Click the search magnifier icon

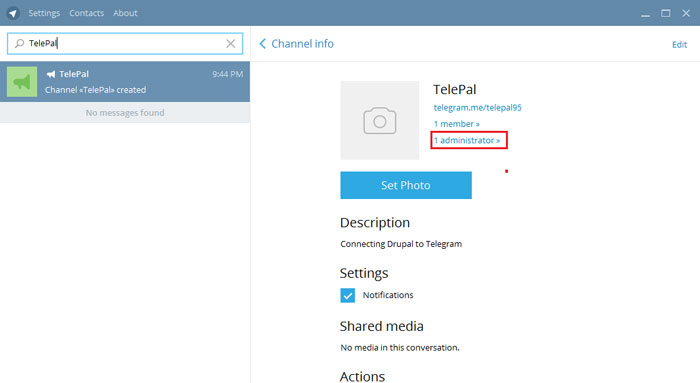tap(19, 43)
